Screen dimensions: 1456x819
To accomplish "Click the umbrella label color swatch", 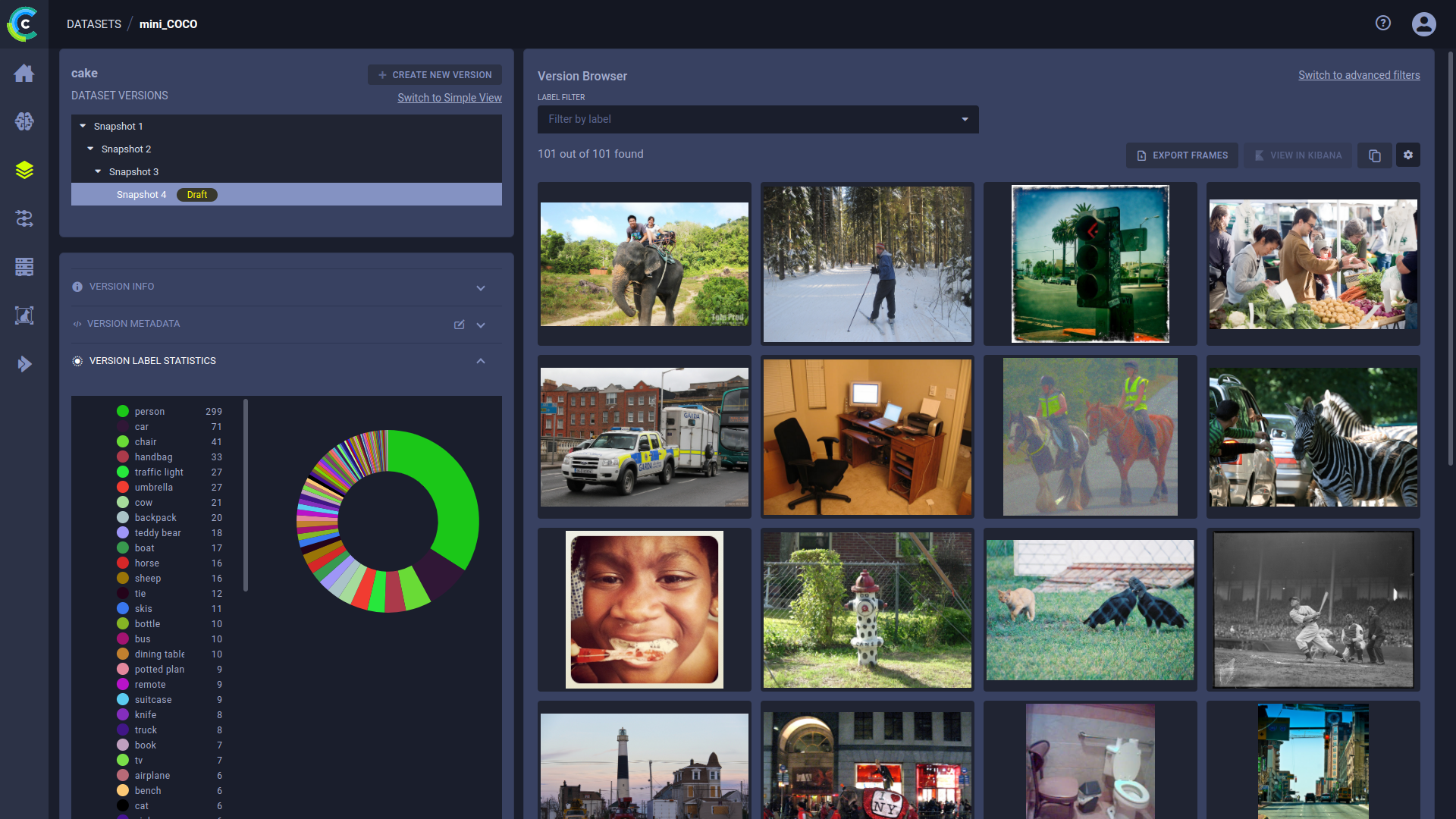I will coord(123,487).
